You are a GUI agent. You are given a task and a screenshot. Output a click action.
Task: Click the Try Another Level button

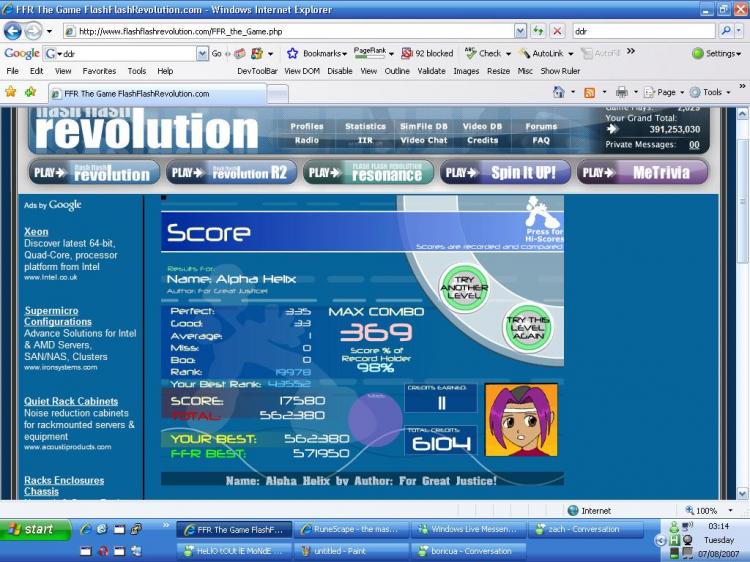[x=464, y=287]
